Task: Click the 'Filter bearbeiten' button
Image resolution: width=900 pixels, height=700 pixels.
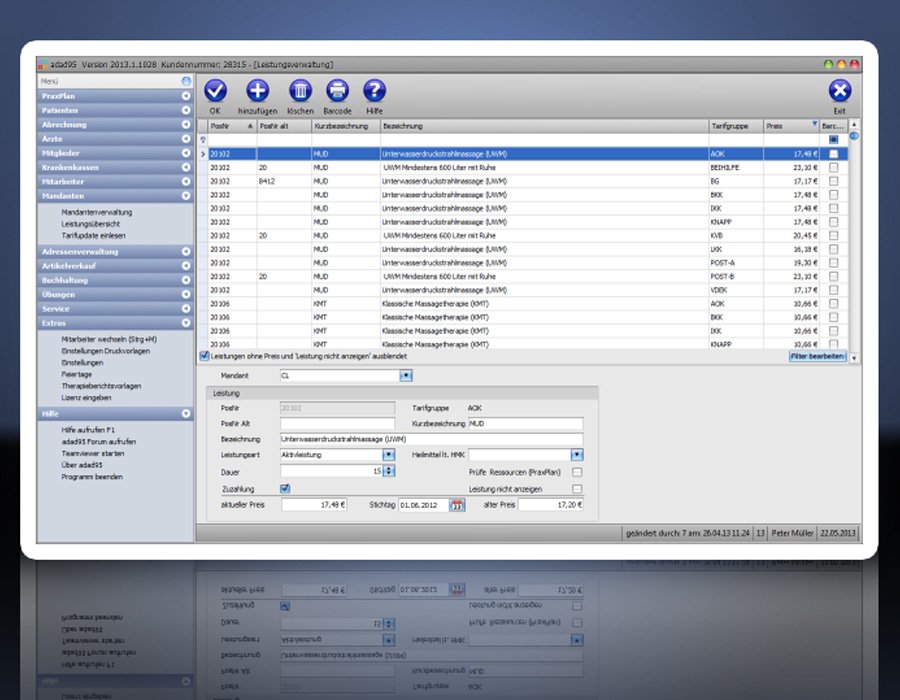Action: (817, 355)
